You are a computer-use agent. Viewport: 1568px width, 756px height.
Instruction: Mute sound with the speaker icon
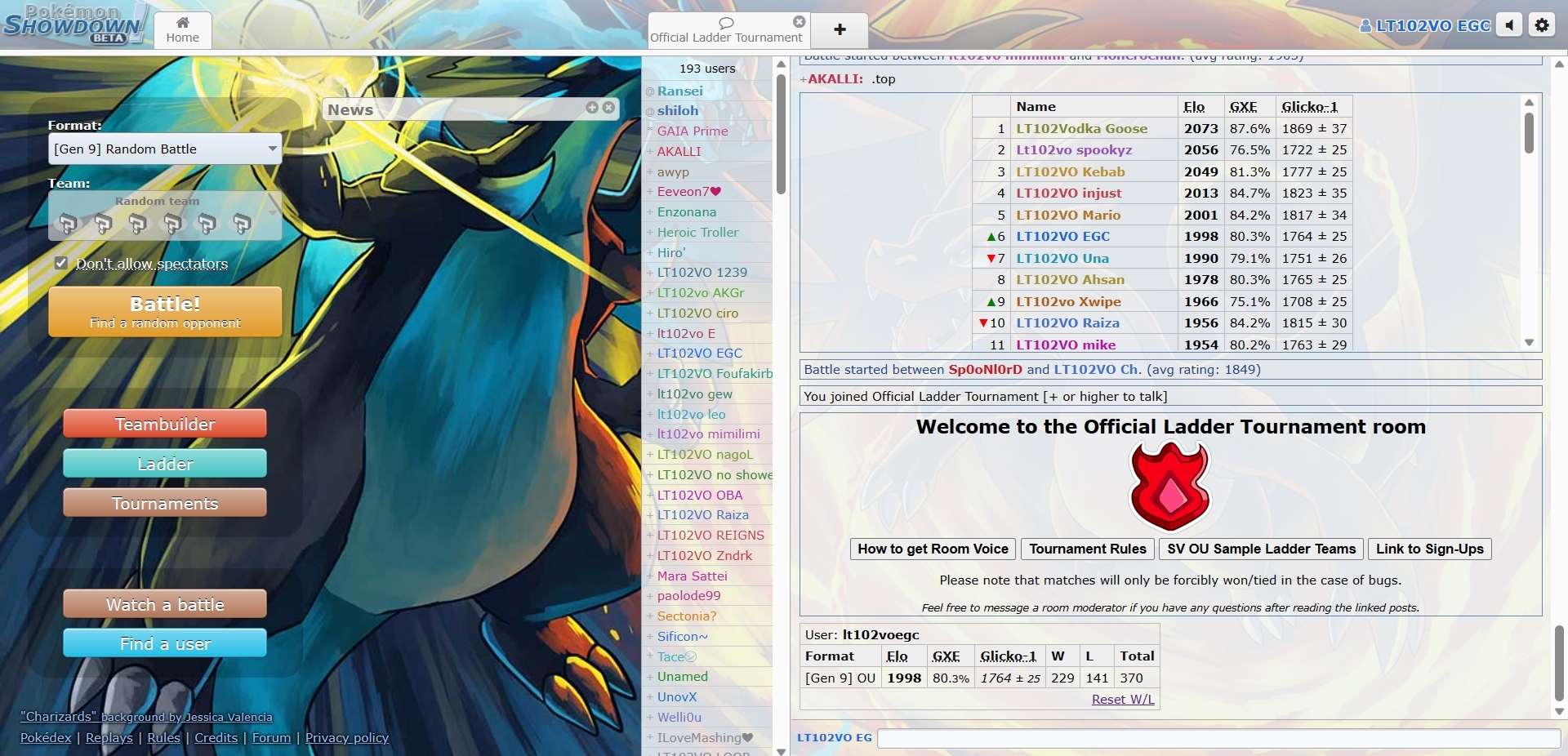[x=1510, y=25]
